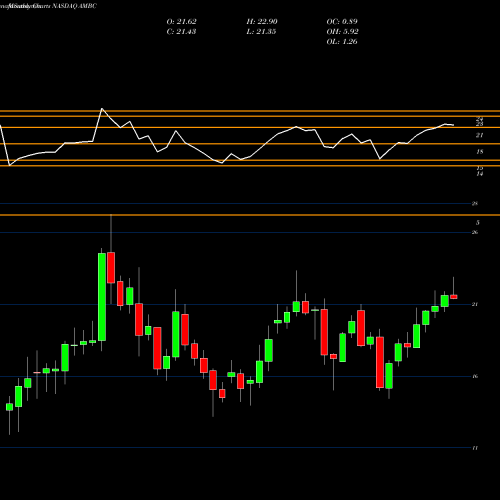Click the 26 price axis label

tap(475, 232)
